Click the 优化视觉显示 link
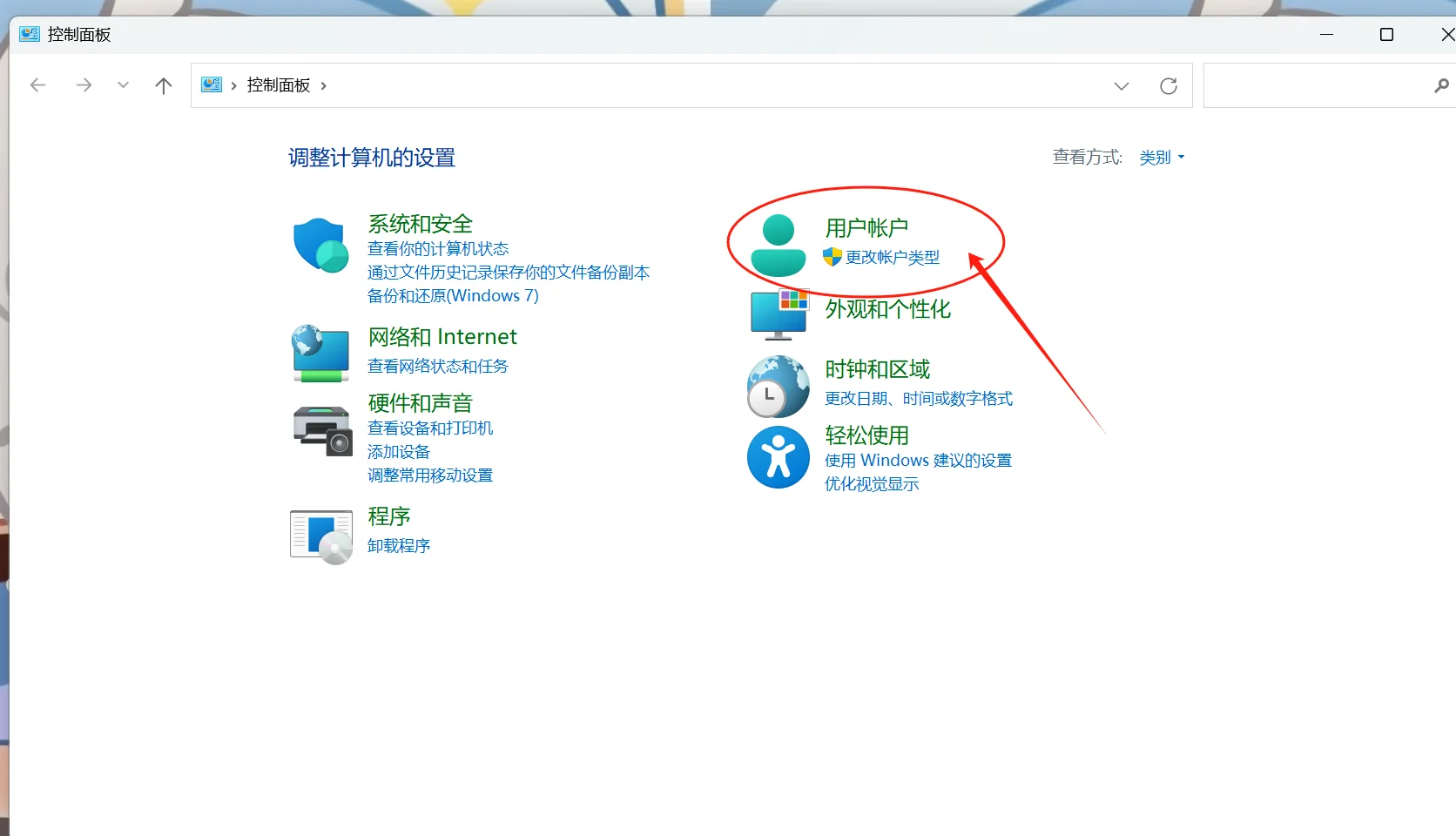1456x836 pixels. coord(872,484)
